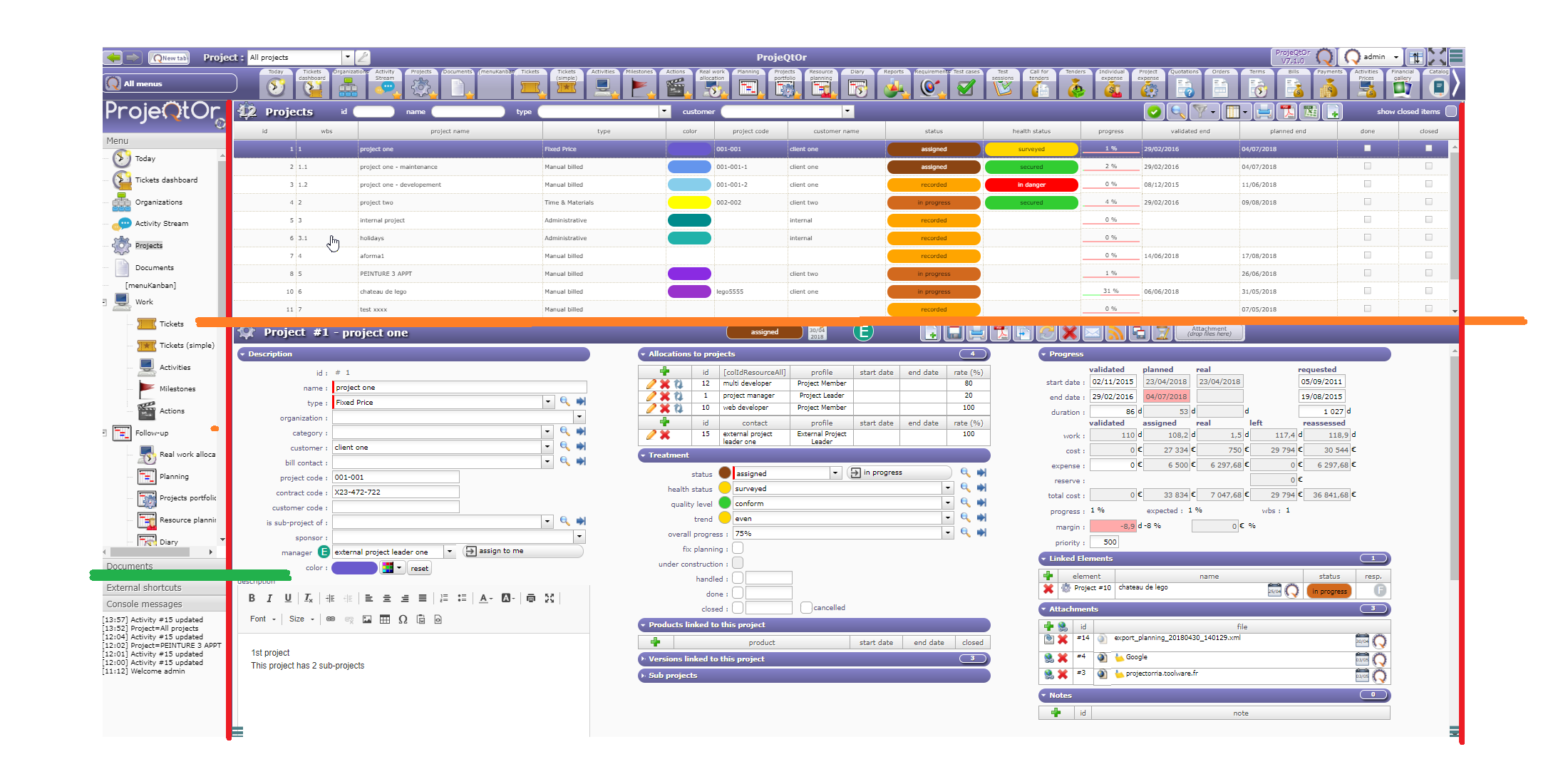Open the admin user menu
The image size is (1568, 784).
tap(1372, 57)
